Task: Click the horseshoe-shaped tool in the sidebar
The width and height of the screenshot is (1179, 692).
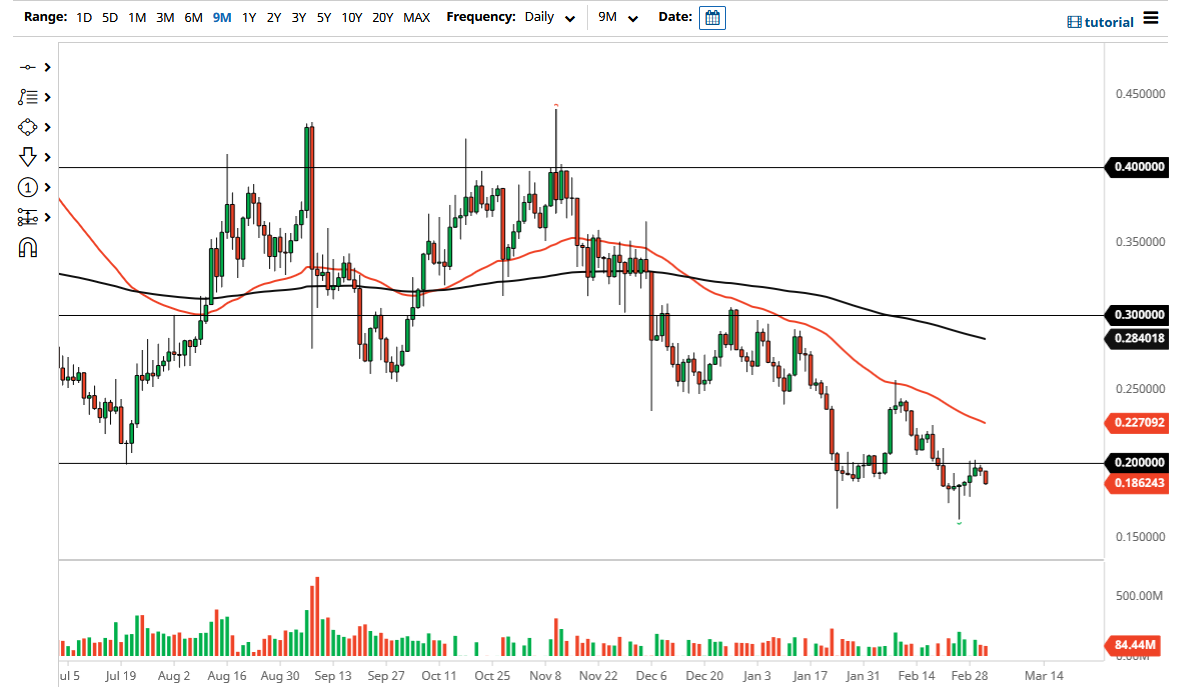Action: (x=28, y=247)
